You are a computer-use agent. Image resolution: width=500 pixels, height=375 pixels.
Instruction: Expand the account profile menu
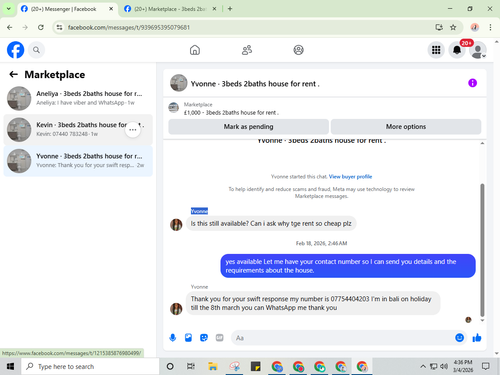(478, 50)
